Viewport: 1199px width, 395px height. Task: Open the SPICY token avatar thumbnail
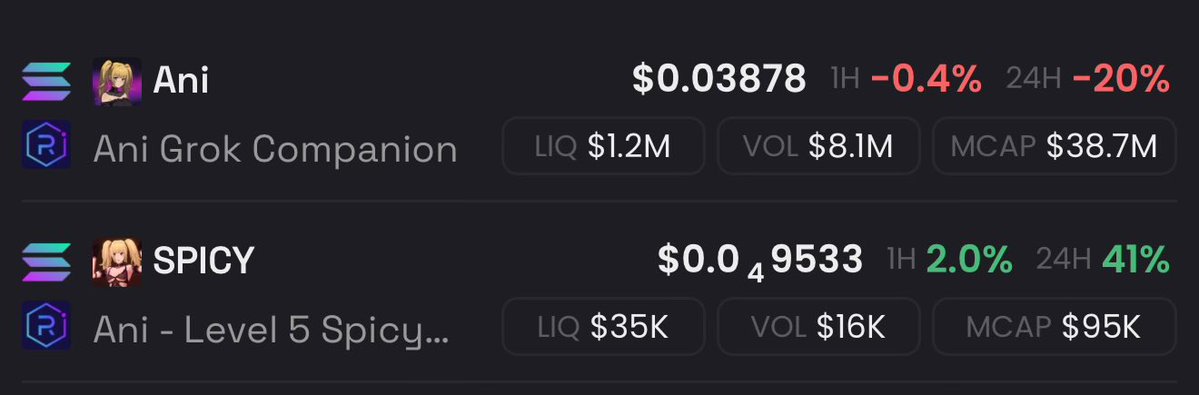coord(117,262)
